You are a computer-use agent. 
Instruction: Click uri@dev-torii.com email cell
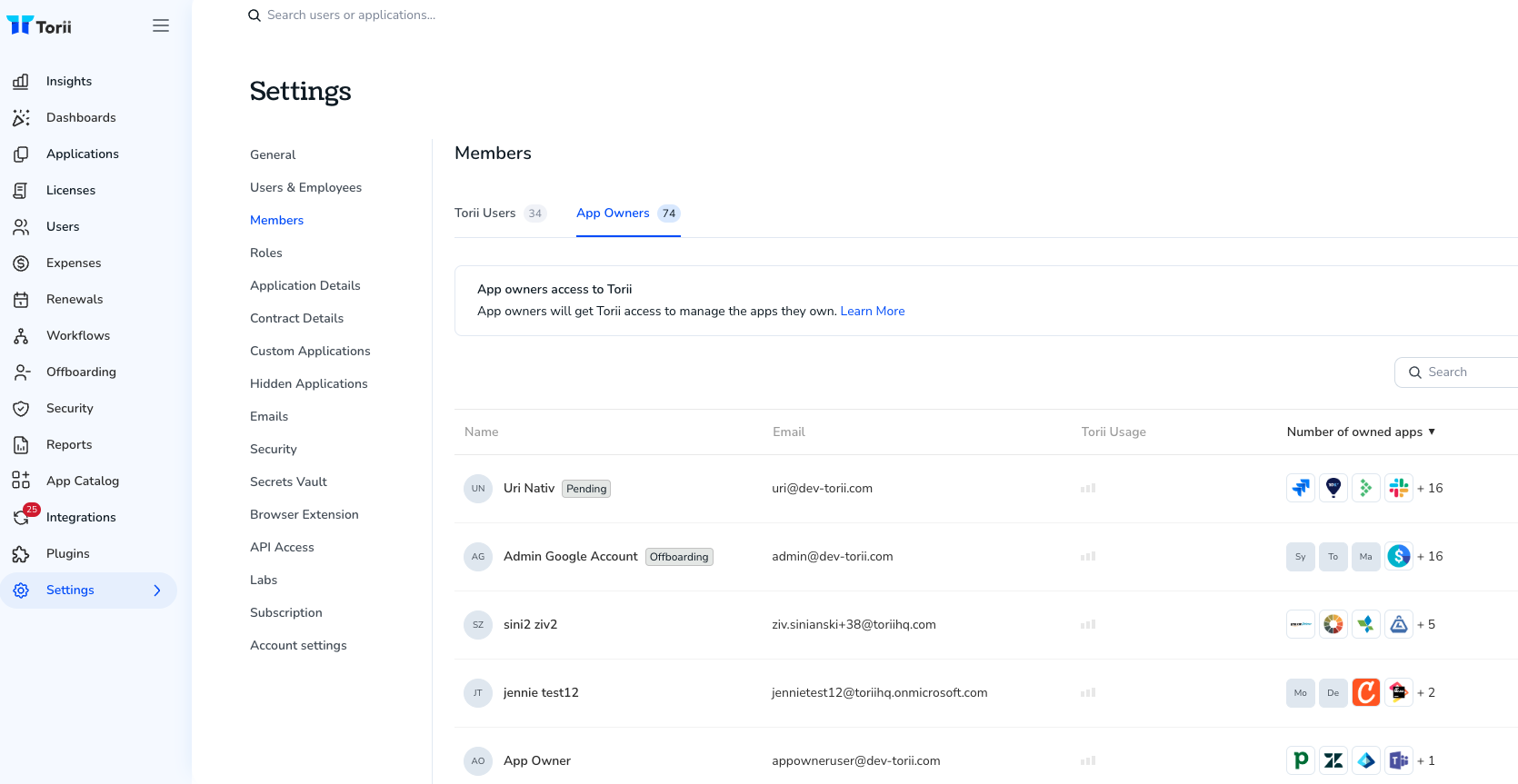pos(822,489)
